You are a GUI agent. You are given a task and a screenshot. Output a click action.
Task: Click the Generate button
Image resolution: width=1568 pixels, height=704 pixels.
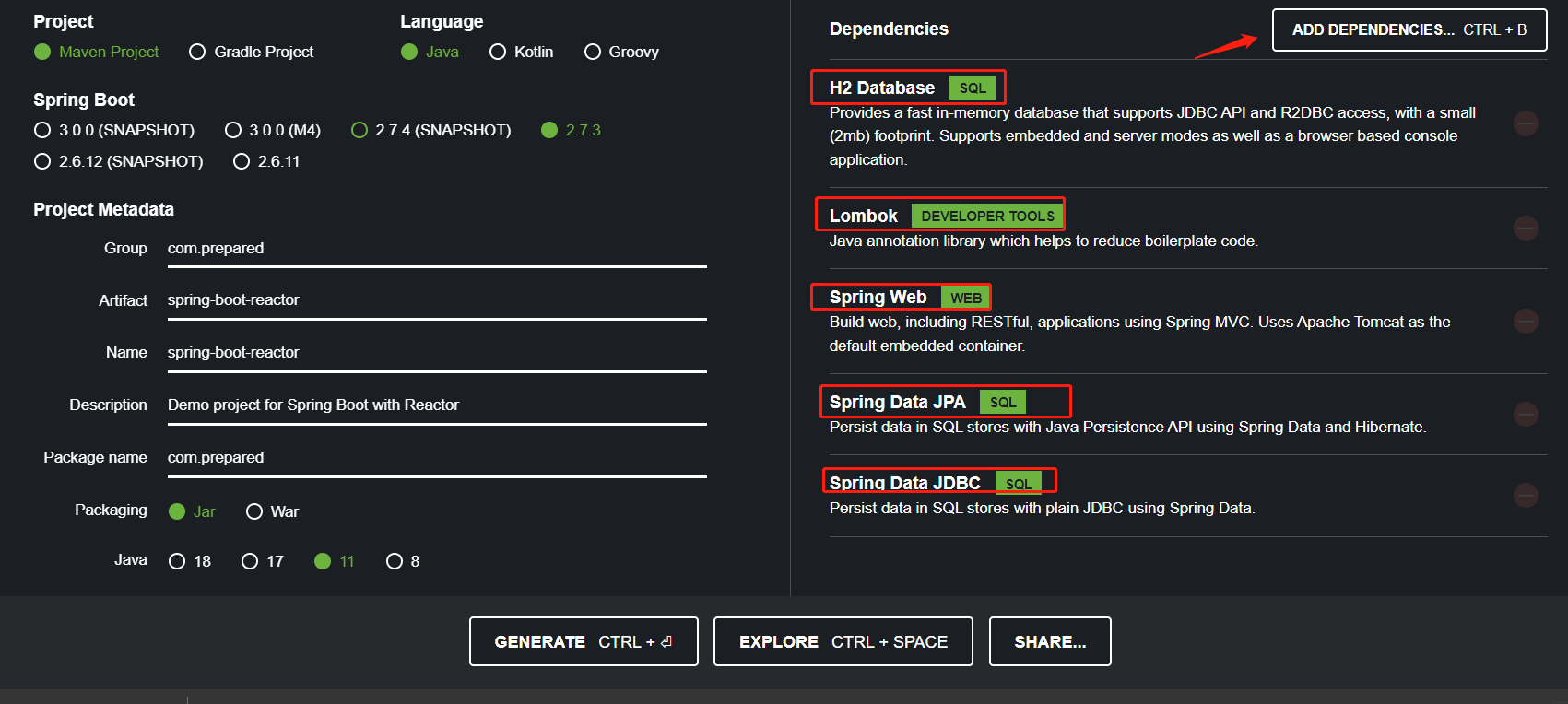(584, 641)
